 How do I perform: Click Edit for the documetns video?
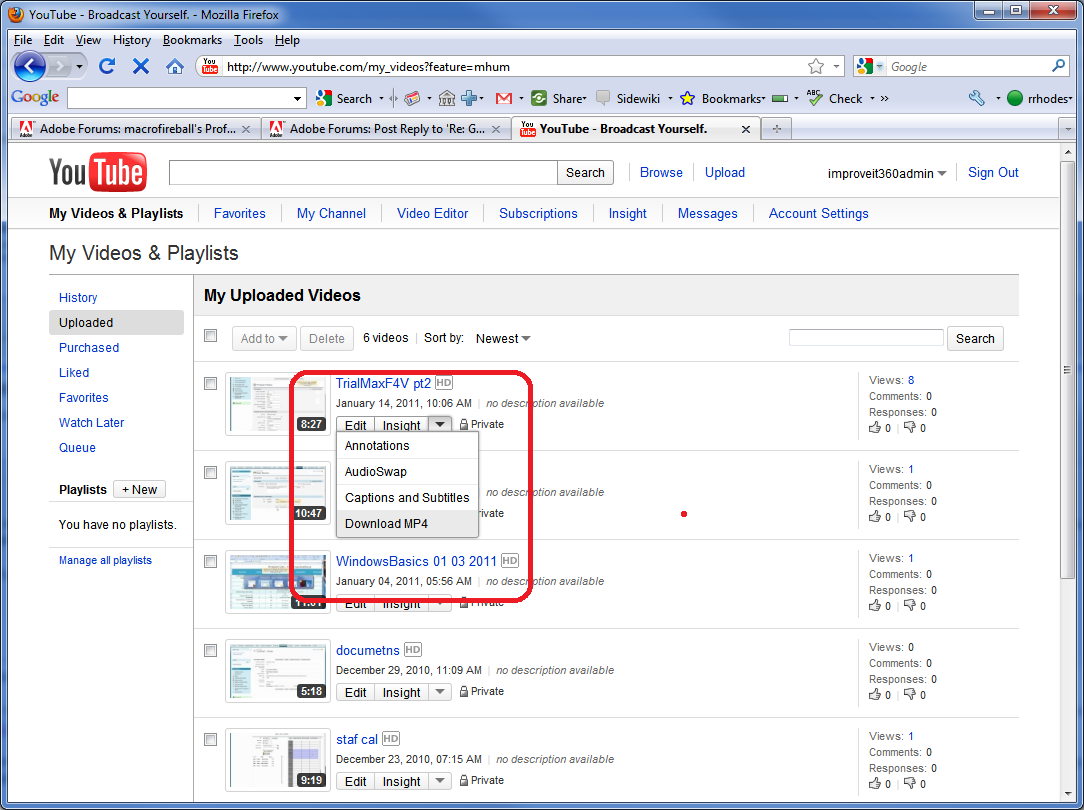[x=355, y=692]
